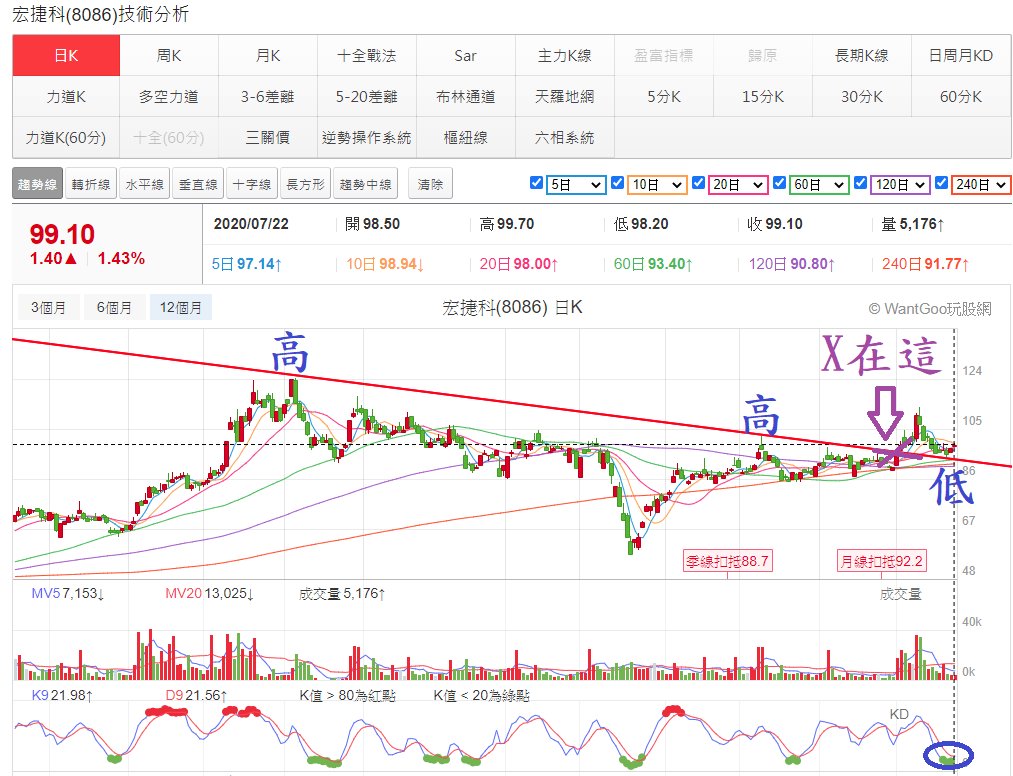Image resolution: width=1013 pixels, height=776 pixels.
Task: Select the 趨勢中線 drawing tool
Action: (x=366, y=185)
